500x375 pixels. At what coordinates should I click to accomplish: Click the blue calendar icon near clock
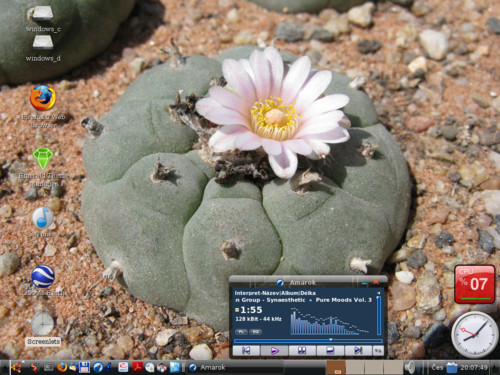[x=452, y=367]
